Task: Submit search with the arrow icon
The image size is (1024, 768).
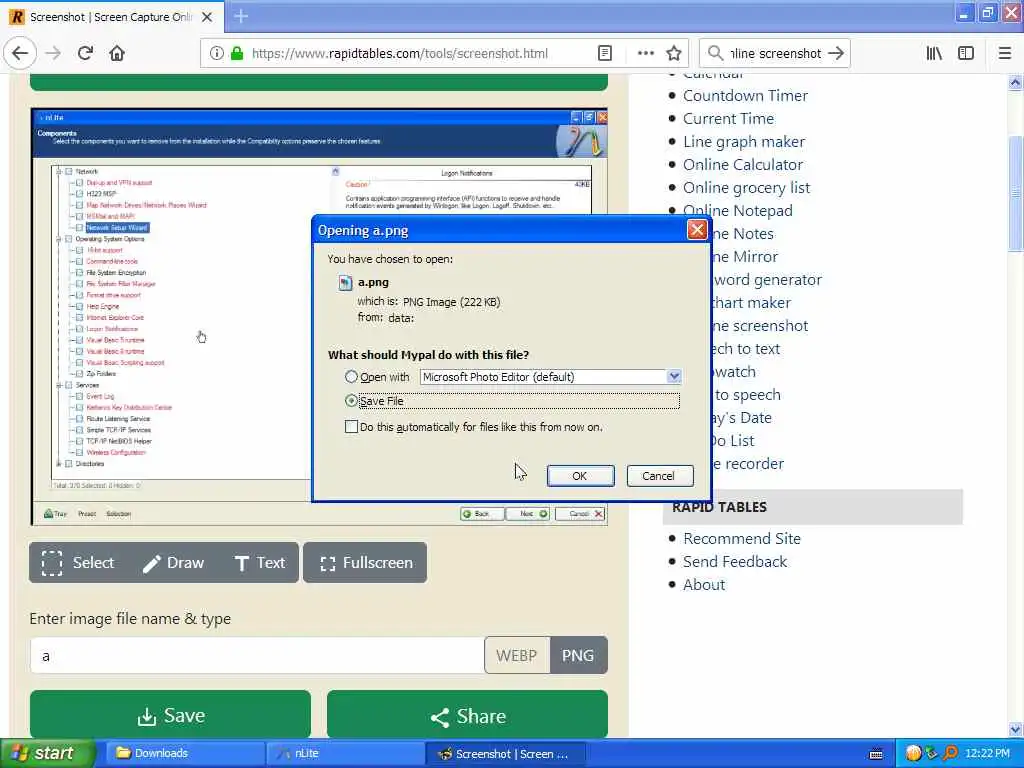Action: 836,53
